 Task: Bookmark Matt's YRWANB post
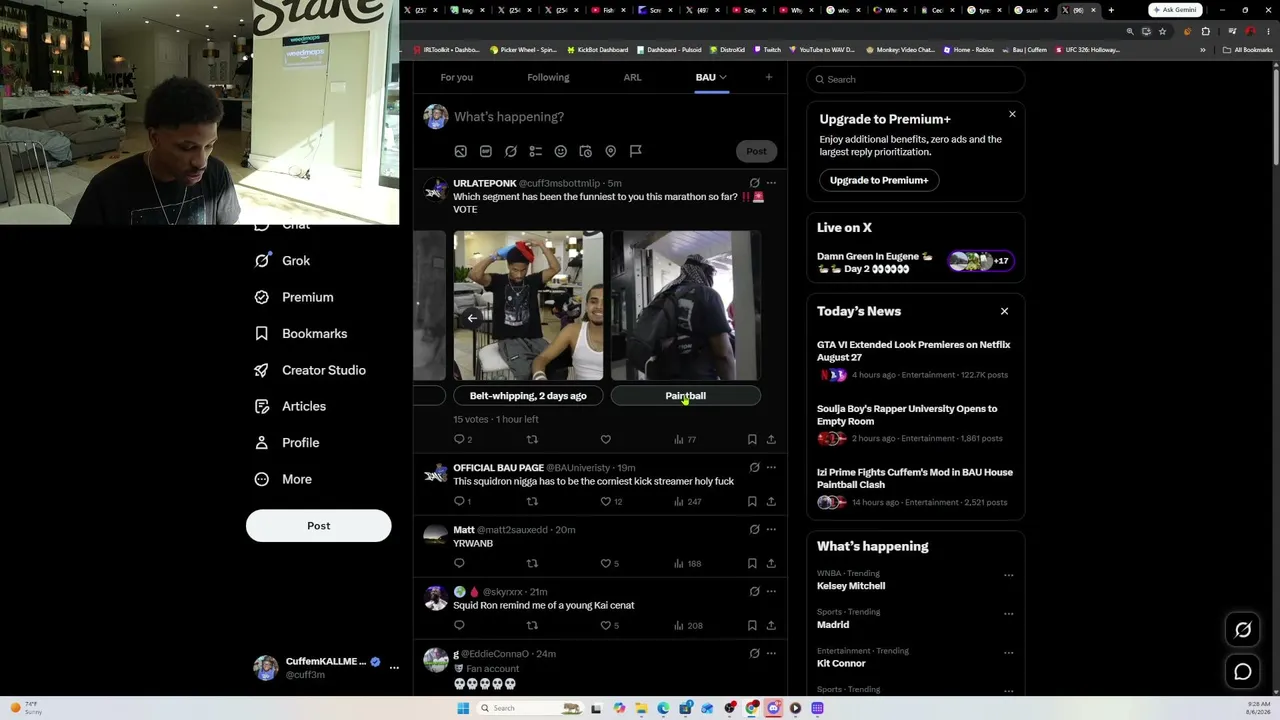coord(752,563)
